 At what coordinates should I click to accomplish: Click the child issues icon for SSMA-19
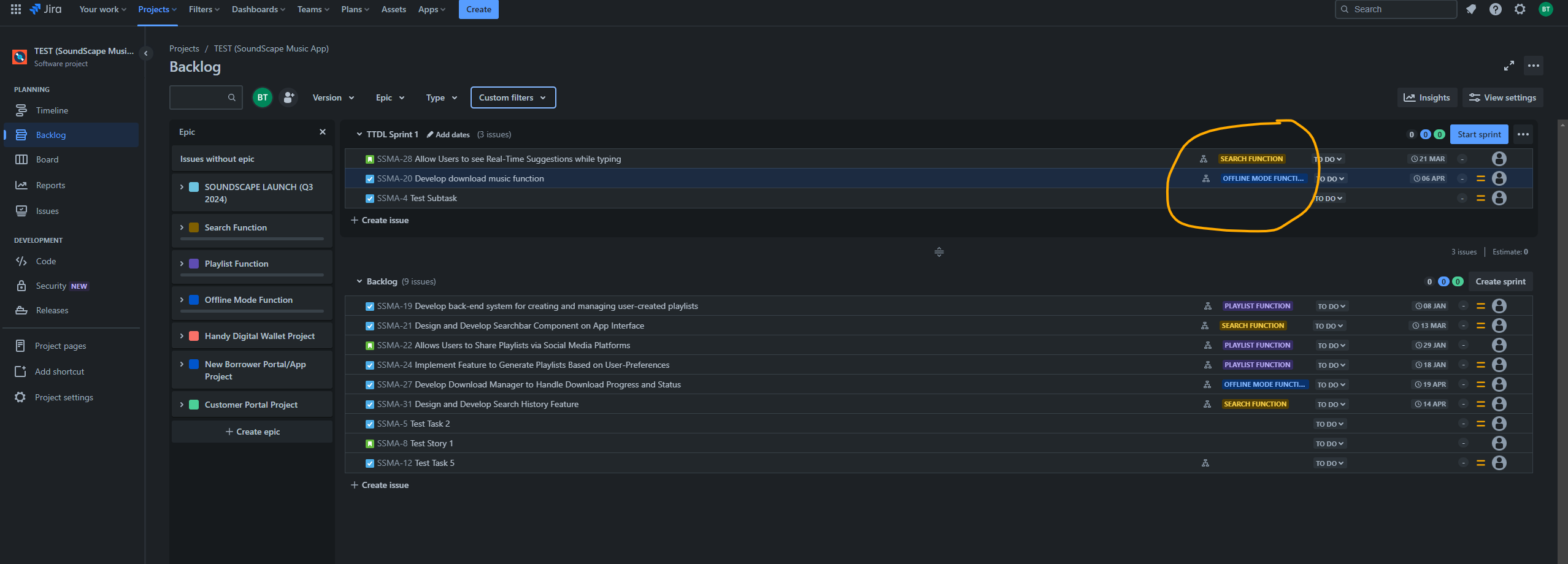click(x=1208, y=306)
